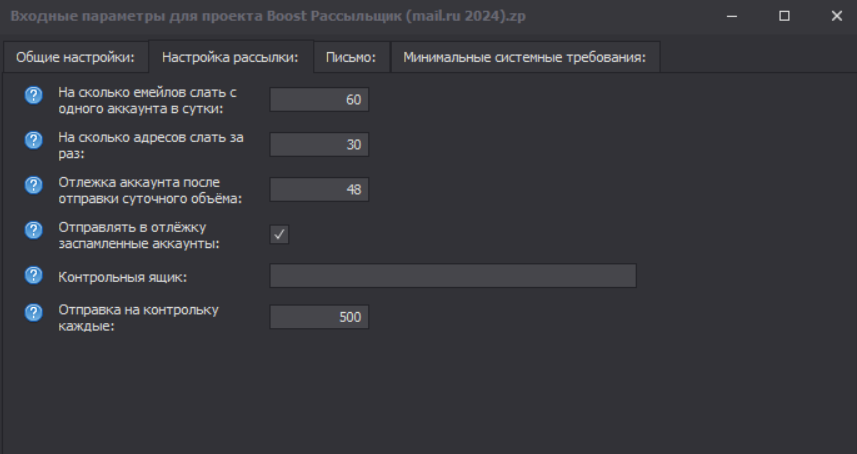Viewport: 857px width, 454px height.
Task: Click the emails per day field showing 60
Action: (x=319, y=100)
